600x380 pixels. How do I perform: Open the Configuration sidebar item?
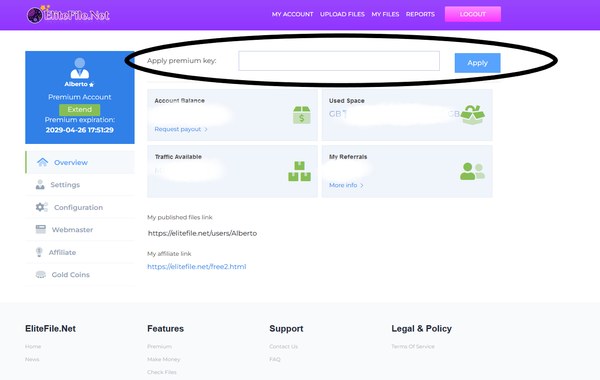coord(80,207)
